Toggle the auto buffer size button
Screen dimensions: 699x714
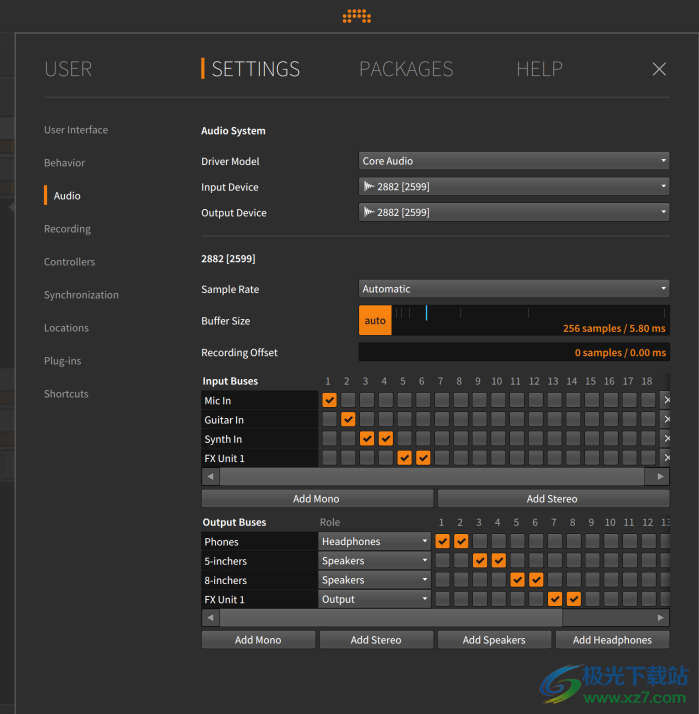375,320
